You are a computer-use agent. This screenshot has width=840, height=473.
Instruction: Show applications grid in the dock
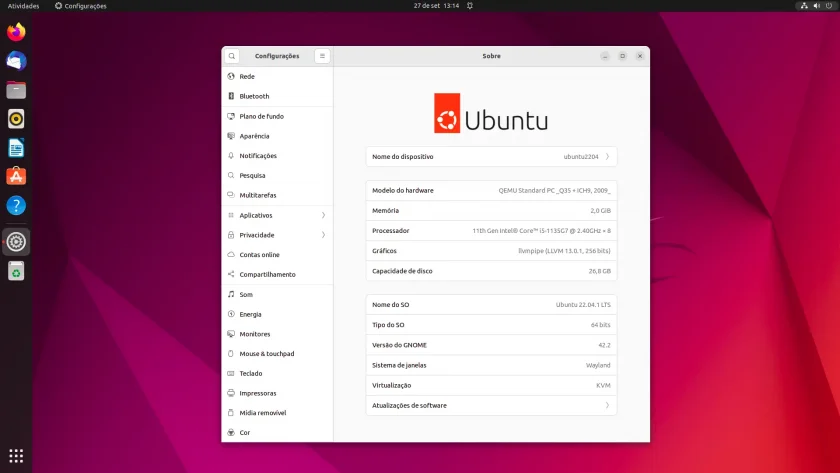(x=16, y=456)
